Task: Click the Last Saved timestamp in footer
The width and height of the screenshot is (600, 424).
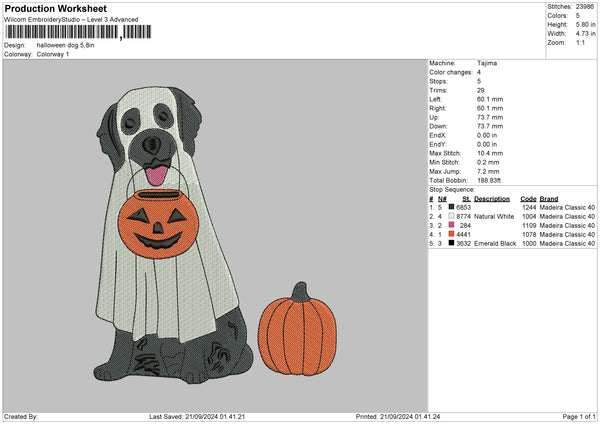Action: tap(195, 417)
